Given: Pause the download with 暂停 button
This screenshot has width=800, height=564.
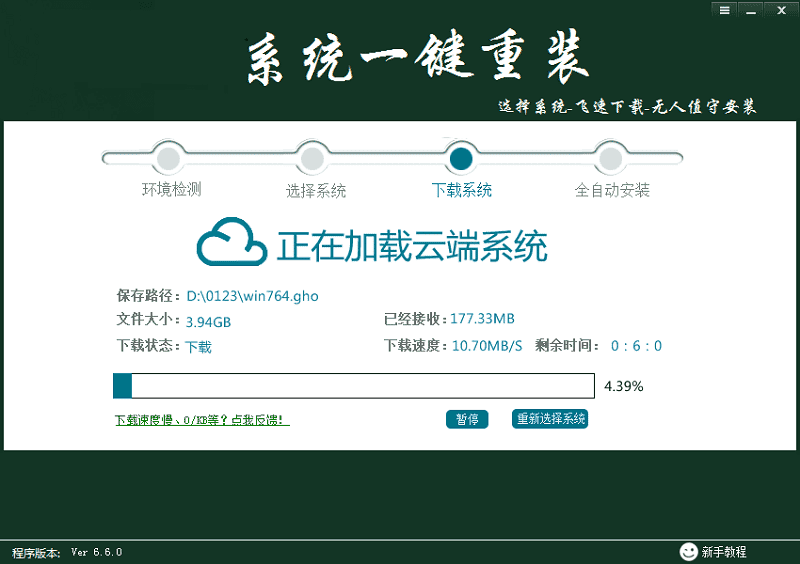Looking at the screenshot, I should tap(467, 419).
